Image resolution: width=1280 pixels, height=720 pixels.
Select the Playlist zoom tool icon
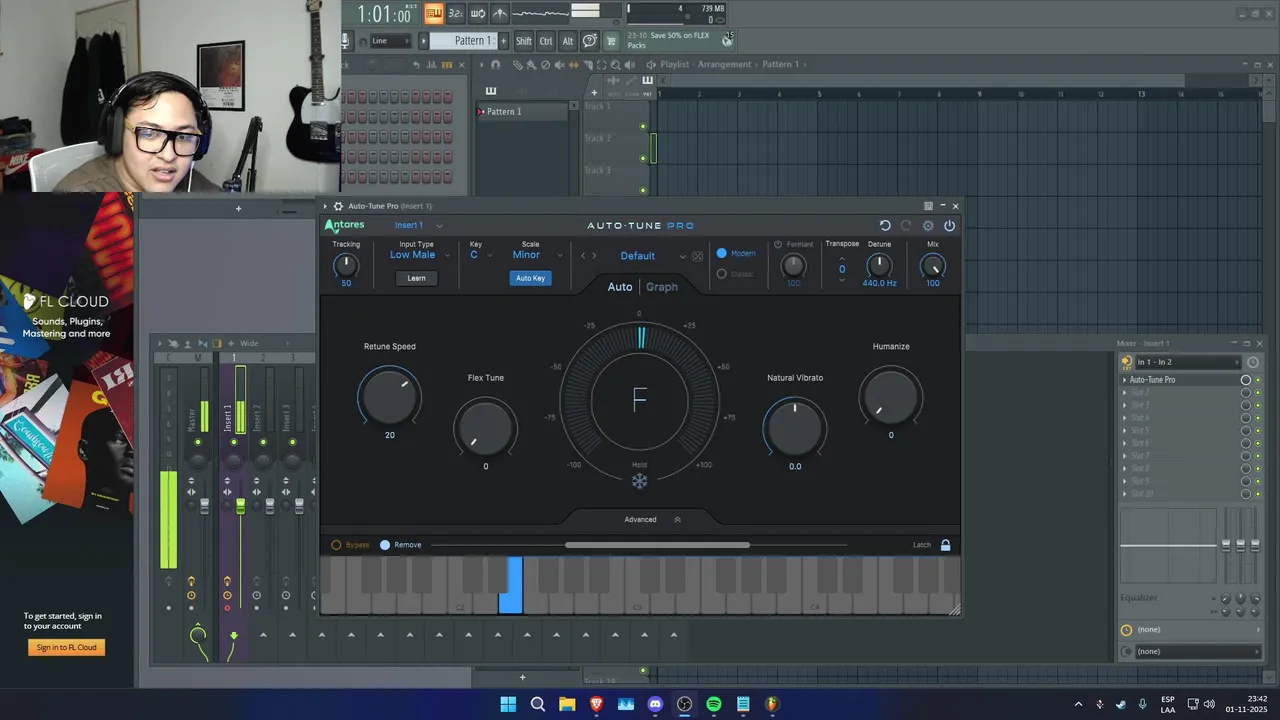(x=614, y=64)
